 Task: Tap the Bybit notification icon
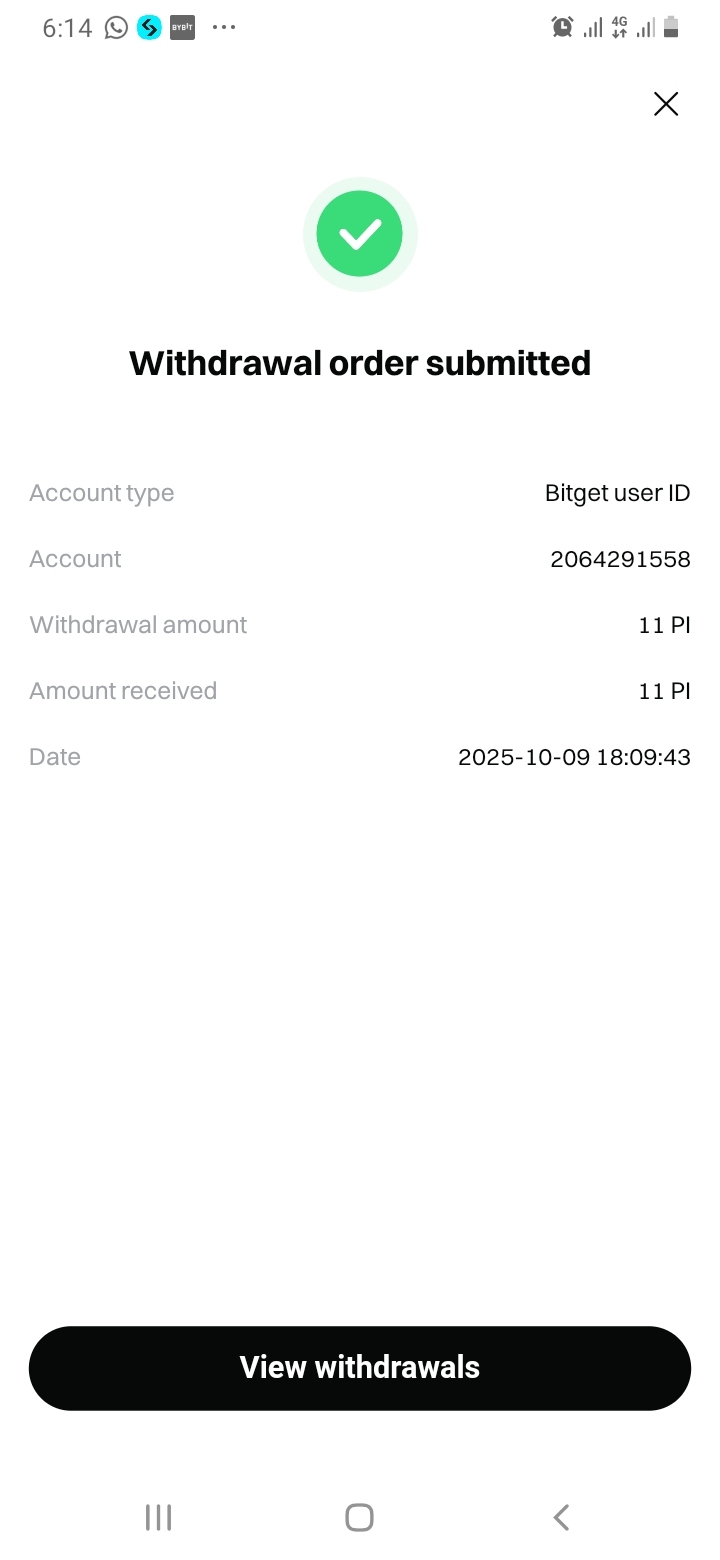(182, 28)
